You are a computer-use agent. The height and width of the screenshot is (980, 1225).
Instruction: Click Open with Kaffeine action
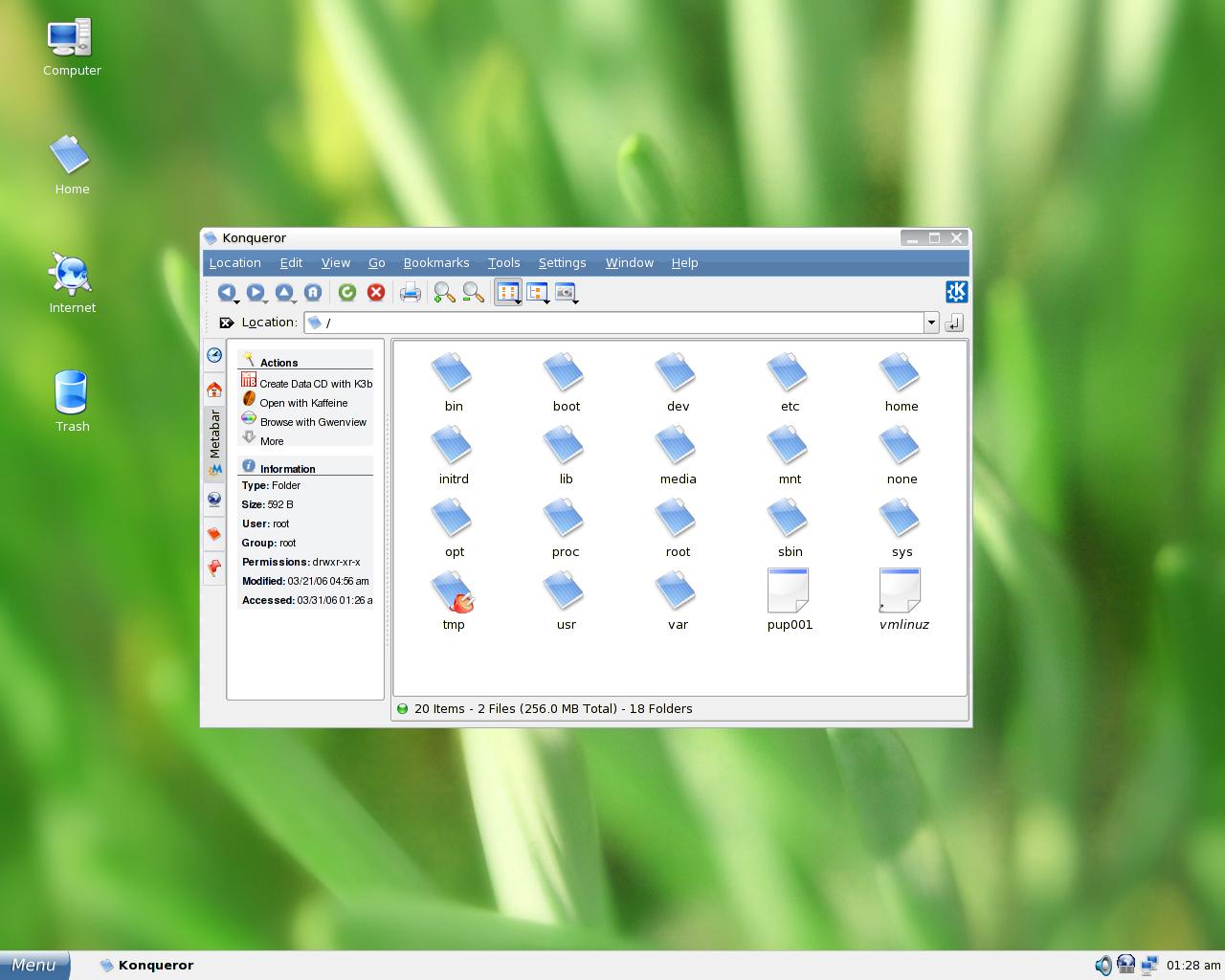pos(295,402)
